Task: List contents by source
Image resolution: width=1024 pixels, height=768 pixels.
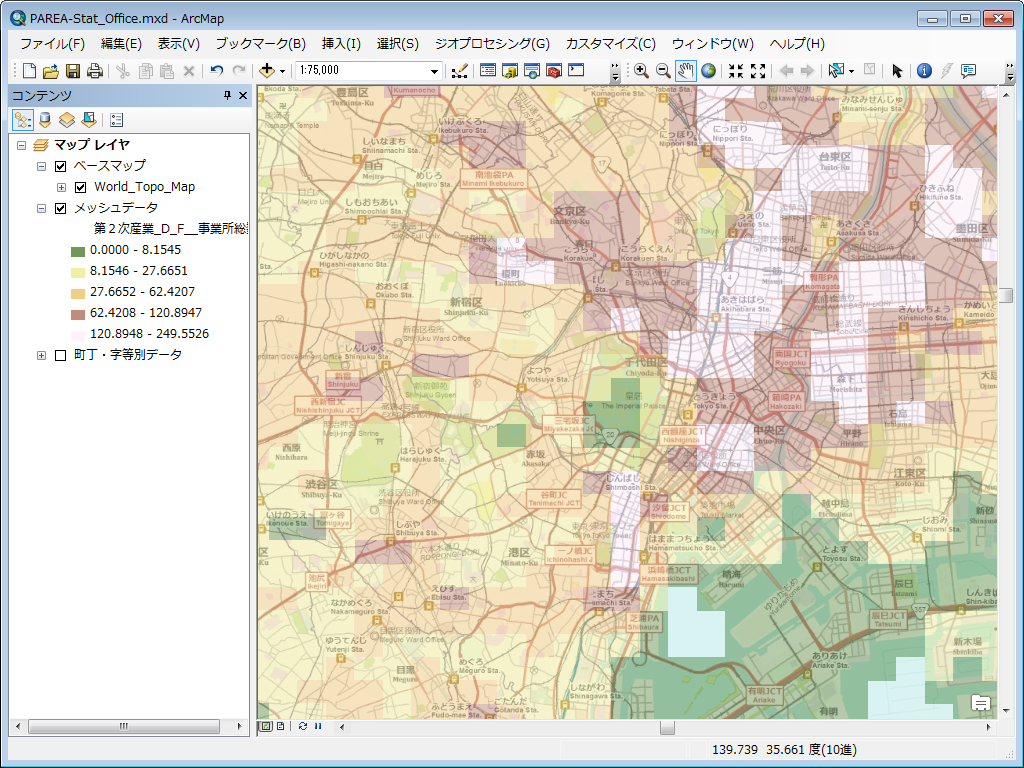Action: click(x=45, y=120)
